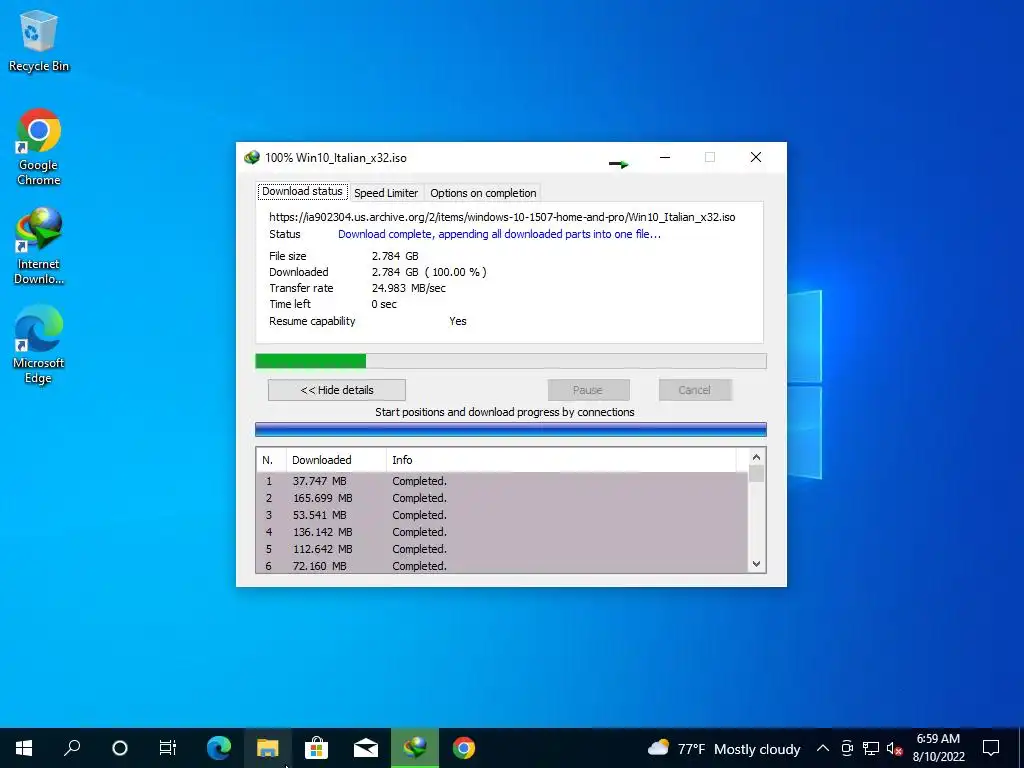Click the Hide details button

(x=337, y=390)
